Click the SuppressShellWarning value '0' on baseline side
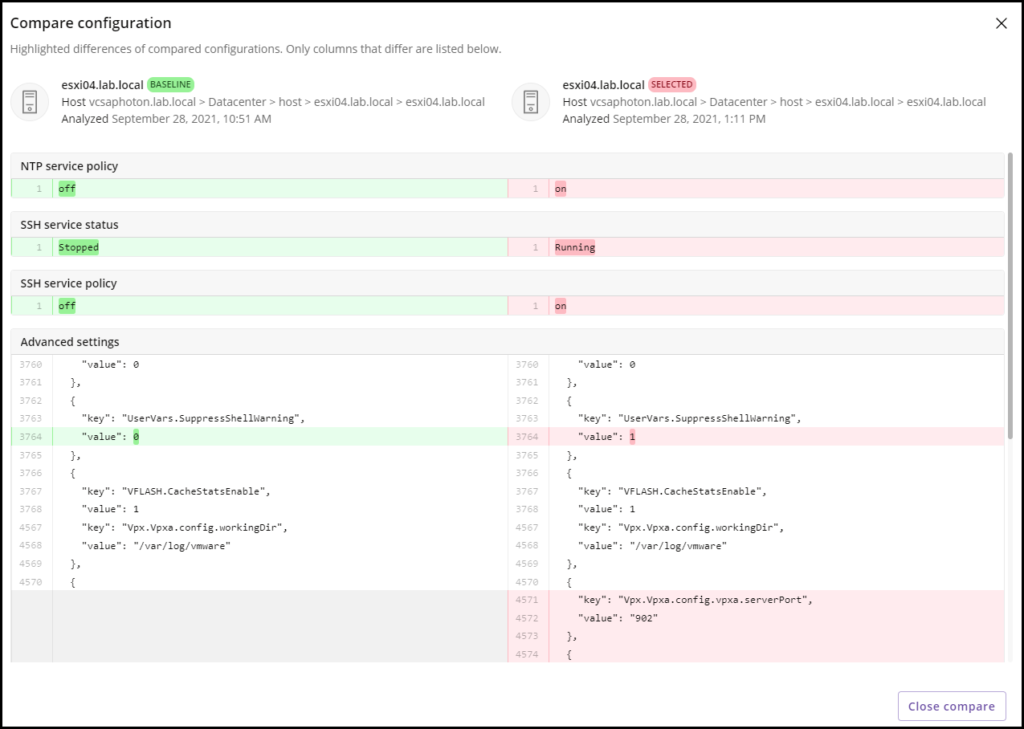1024x729 pixels. coord(135,436)
